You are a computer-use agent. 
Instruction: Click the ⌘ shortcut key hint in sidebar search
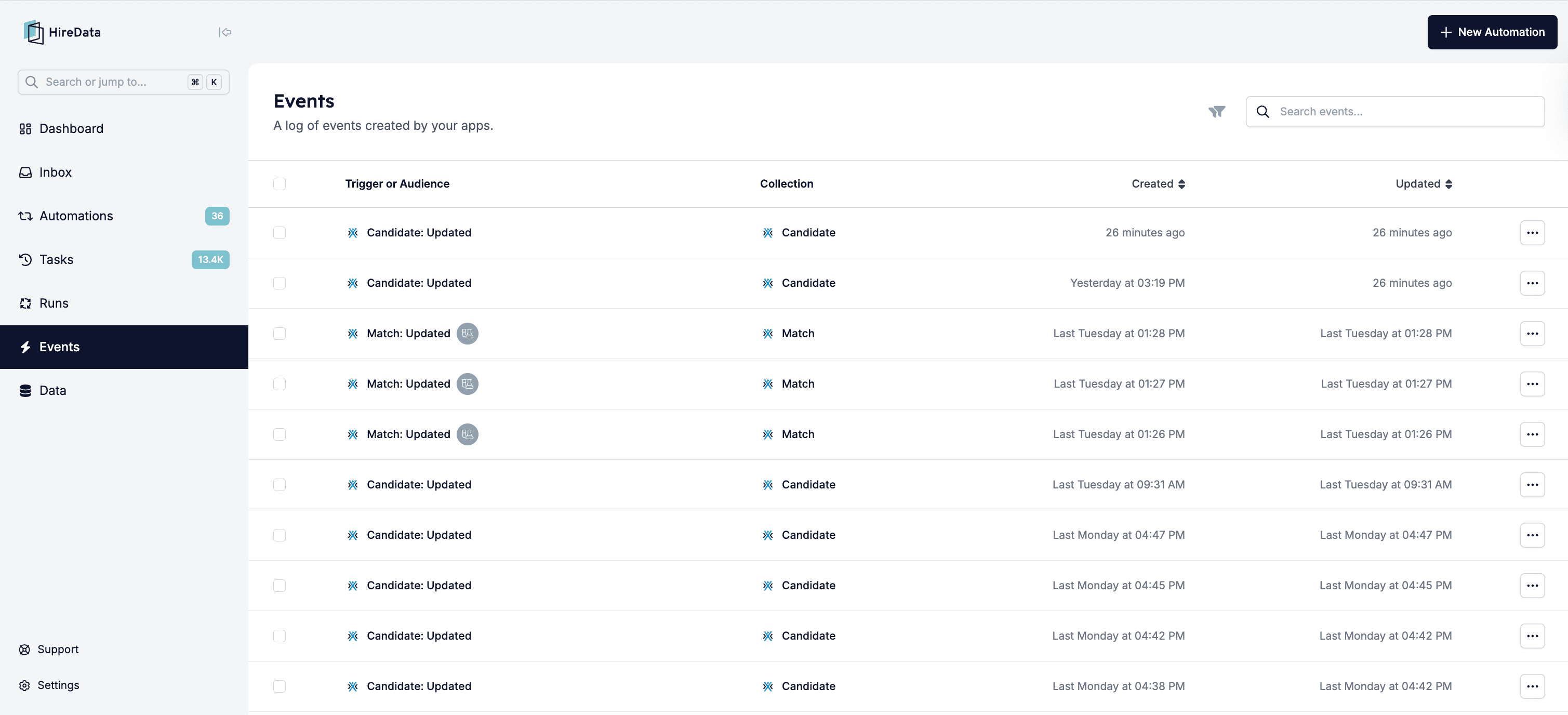point(195,82)
